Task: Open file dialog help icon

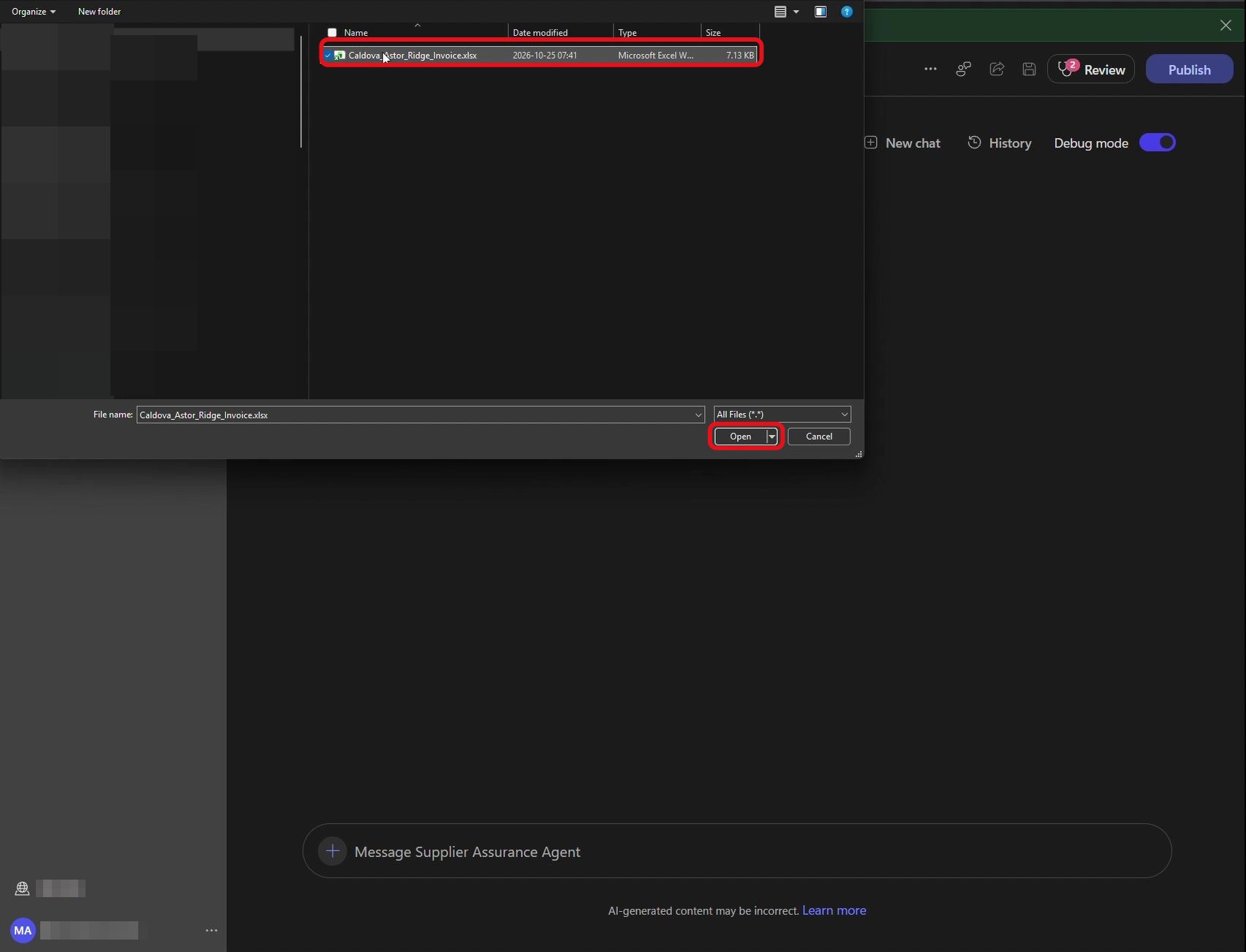Action: click(x=847, y=12)
